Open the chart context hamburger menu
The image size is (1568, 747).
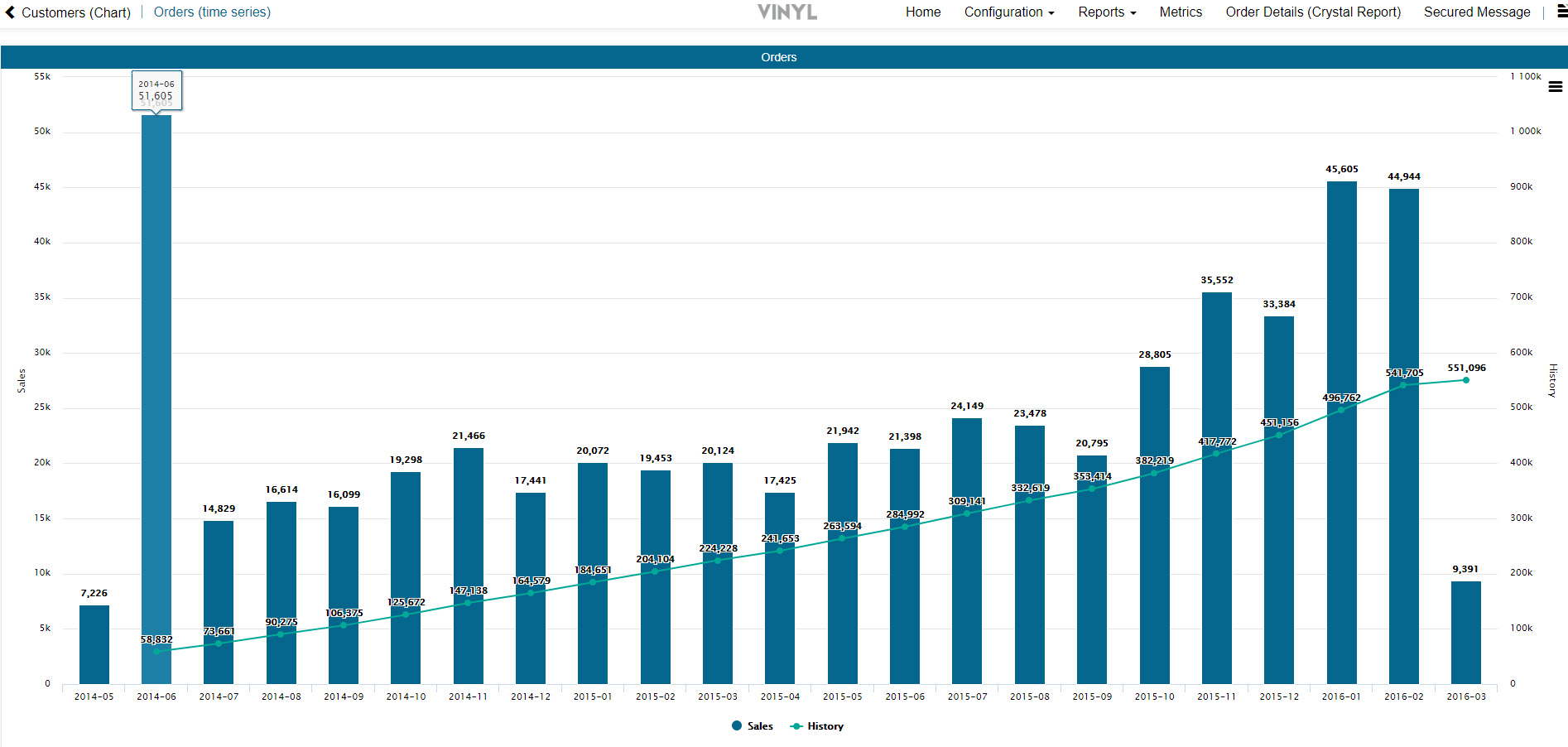1555,87
